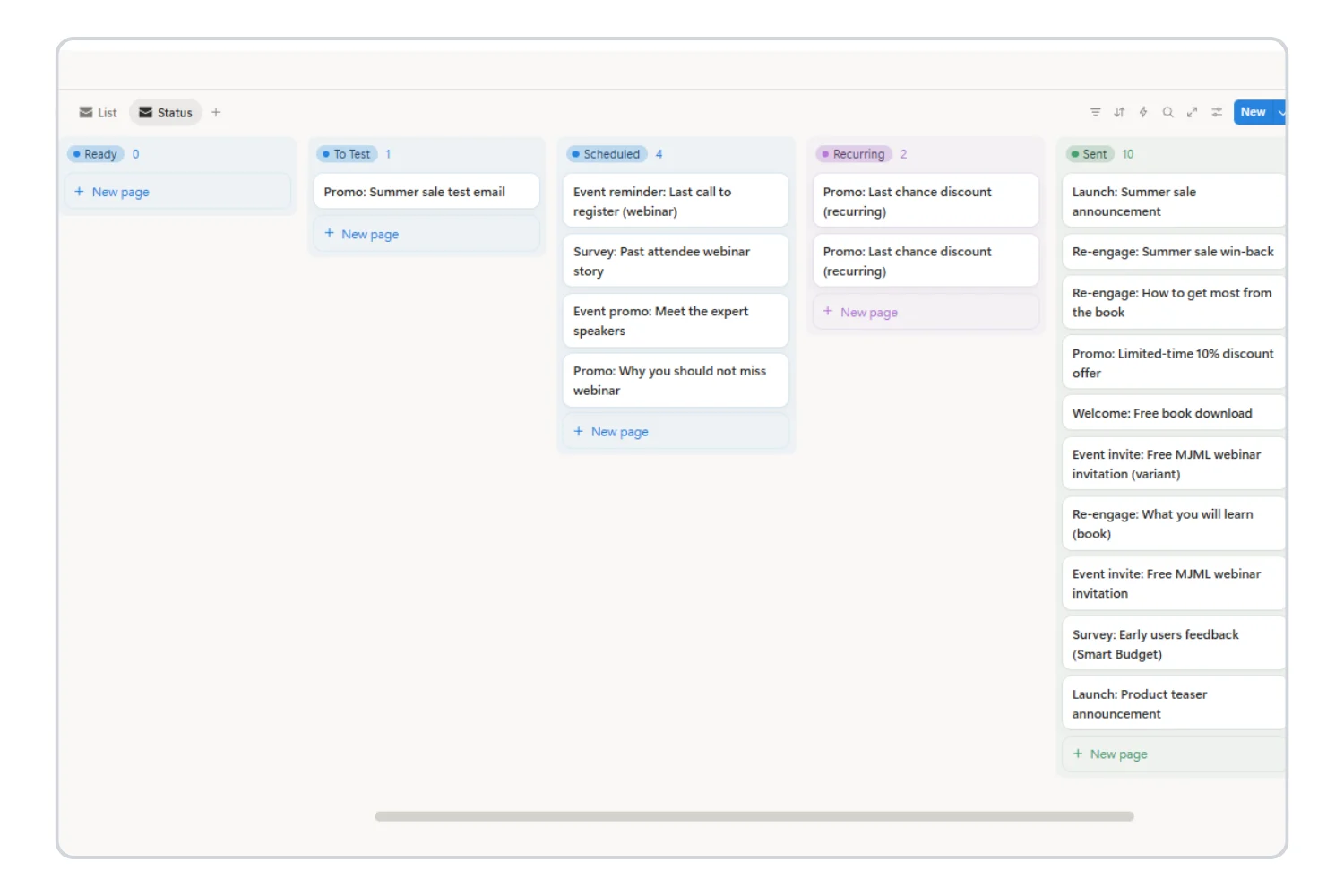Viewport: 1344px width, 896px height.
Task: Click the automations lightning bolt icon
Action: (x=1143, y=112)
